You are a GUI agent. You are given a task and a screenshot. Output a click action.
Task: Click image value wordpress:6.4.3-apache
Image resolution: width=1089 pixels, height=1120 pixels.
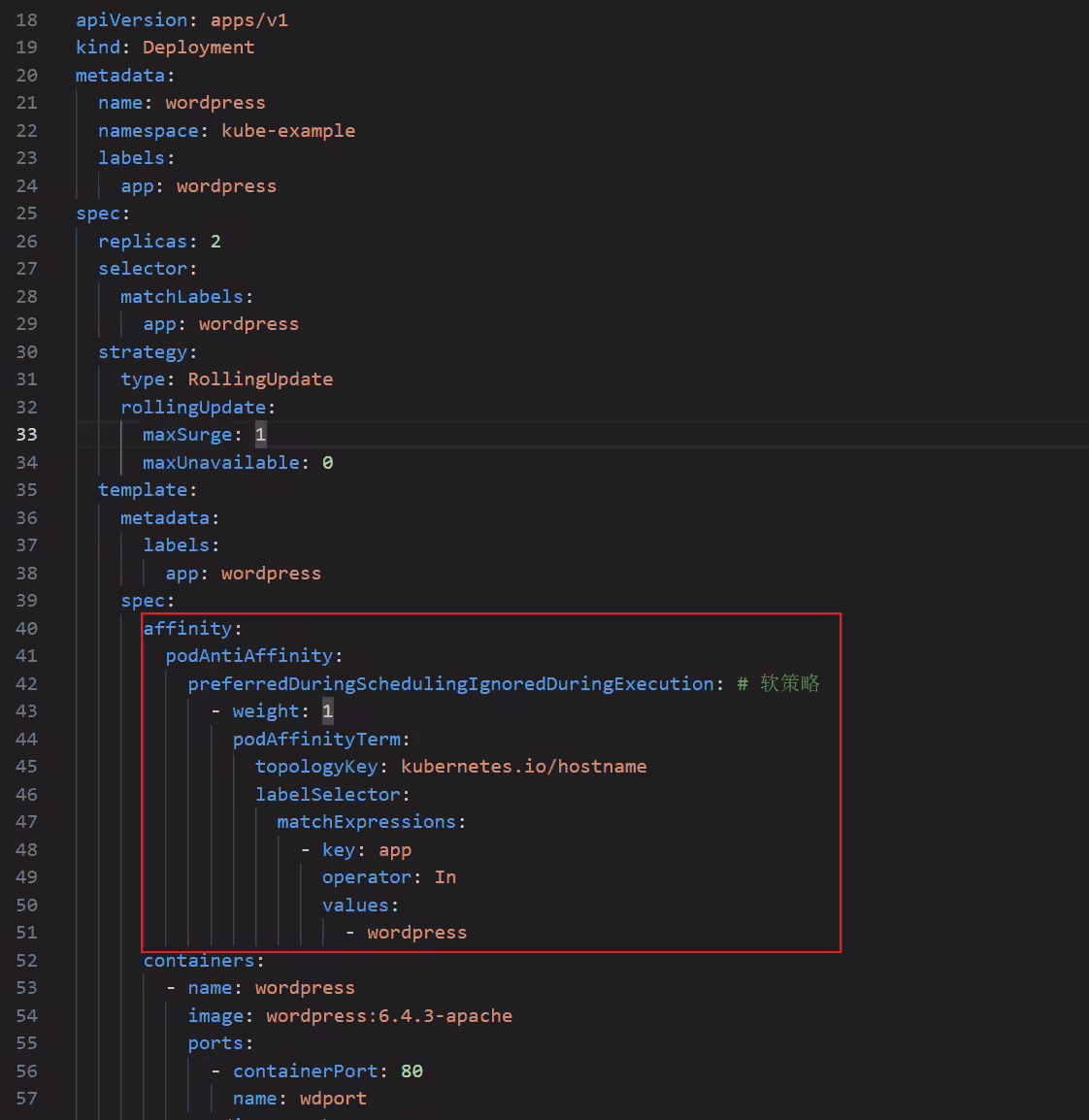389,1016
